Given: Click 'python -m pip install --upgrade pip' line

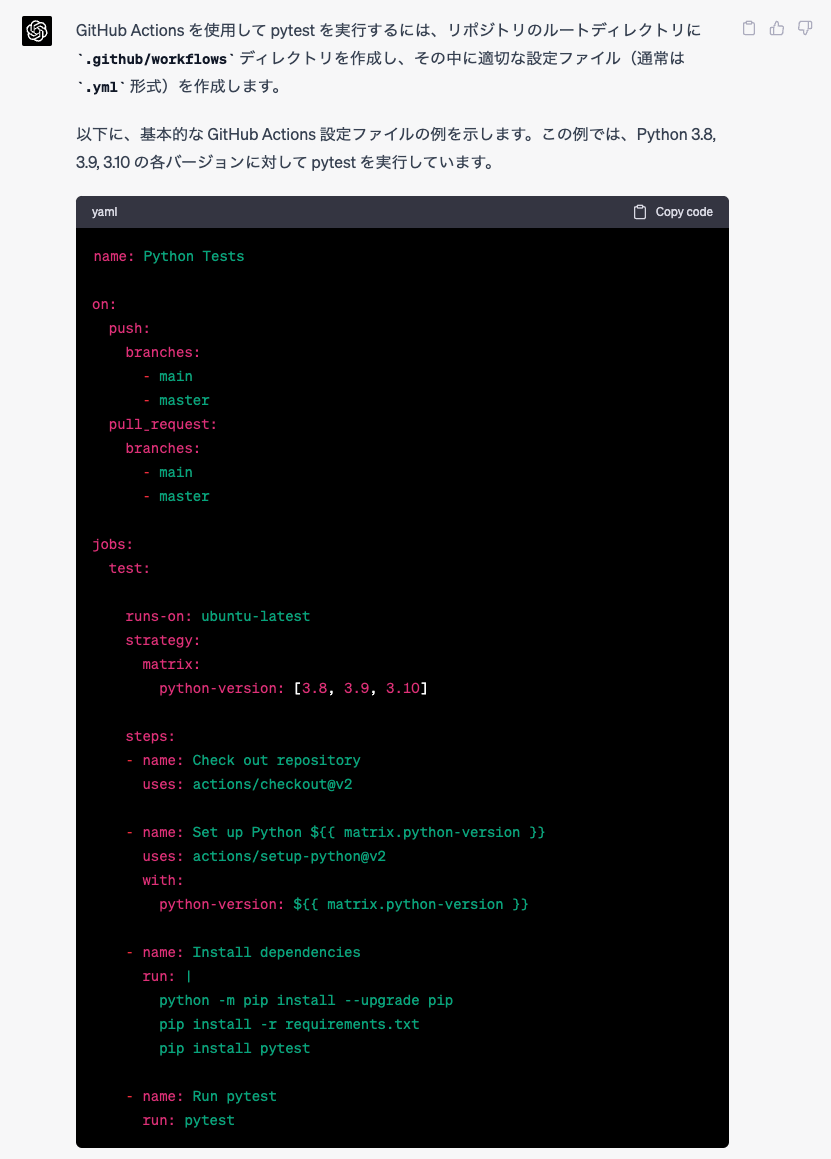Looking at the screenshot, I should tap(306, 1000).
